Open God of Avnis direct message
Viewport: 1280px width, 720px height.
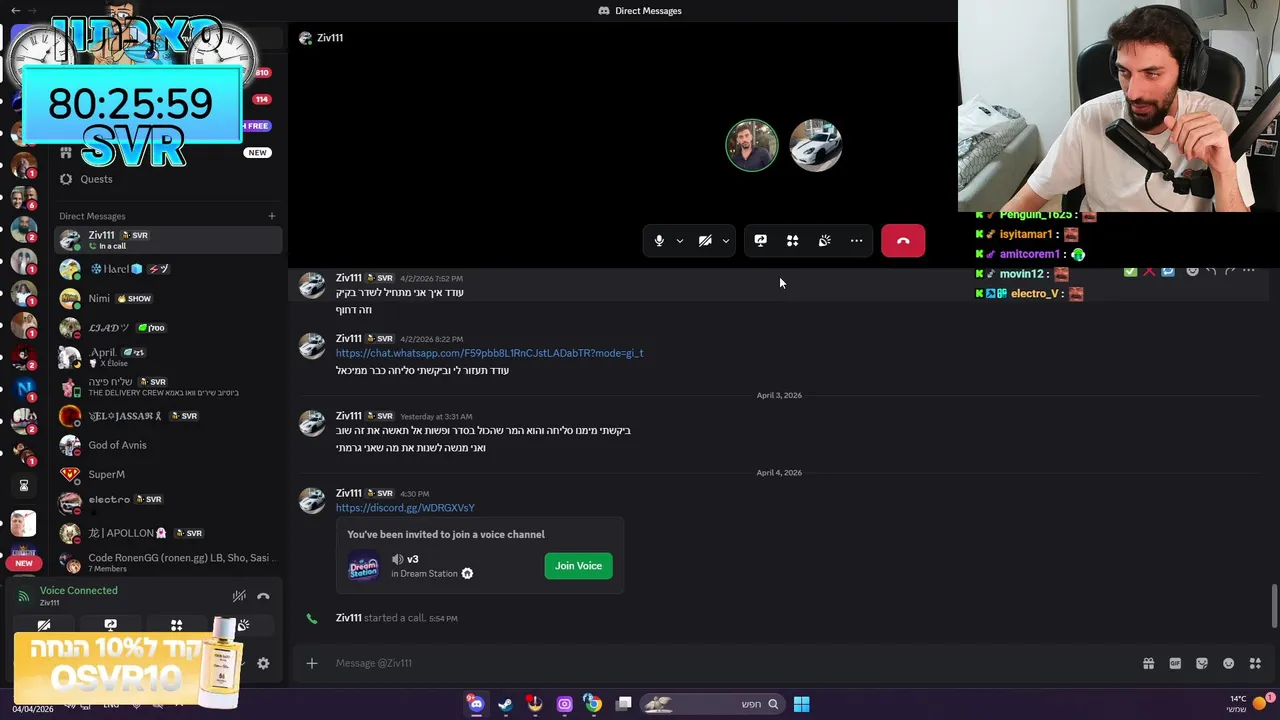(x=168, y=445)
